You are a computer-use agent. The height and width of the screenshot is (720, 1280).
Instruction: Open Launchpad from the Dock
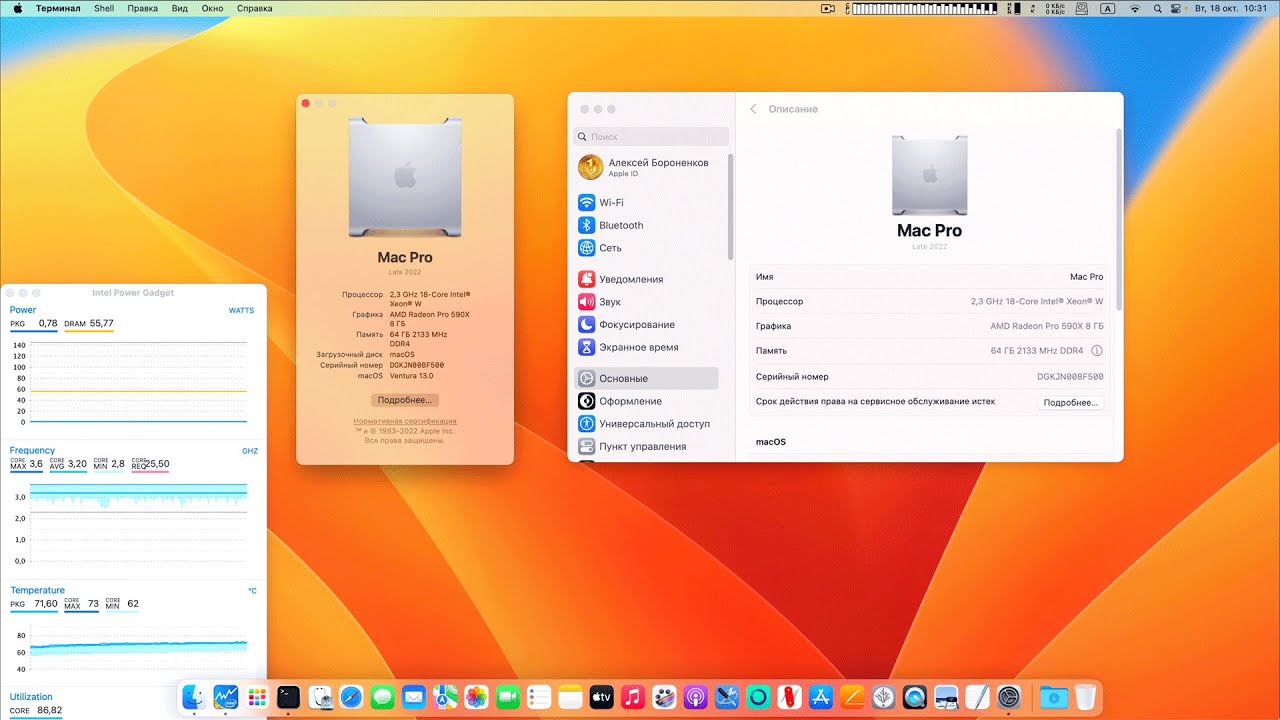pos(257,697)
